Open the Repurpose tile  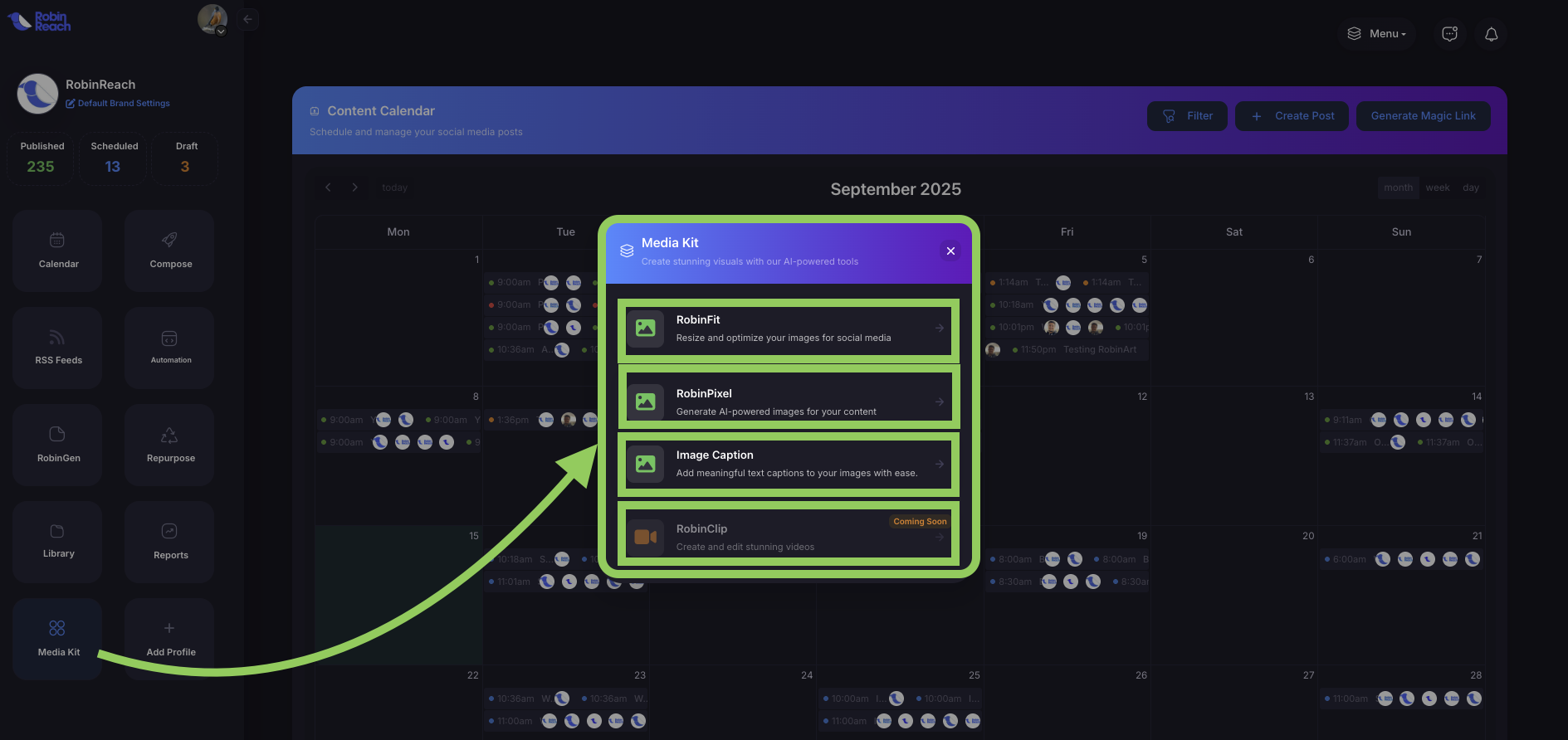[x=169, y=445]
